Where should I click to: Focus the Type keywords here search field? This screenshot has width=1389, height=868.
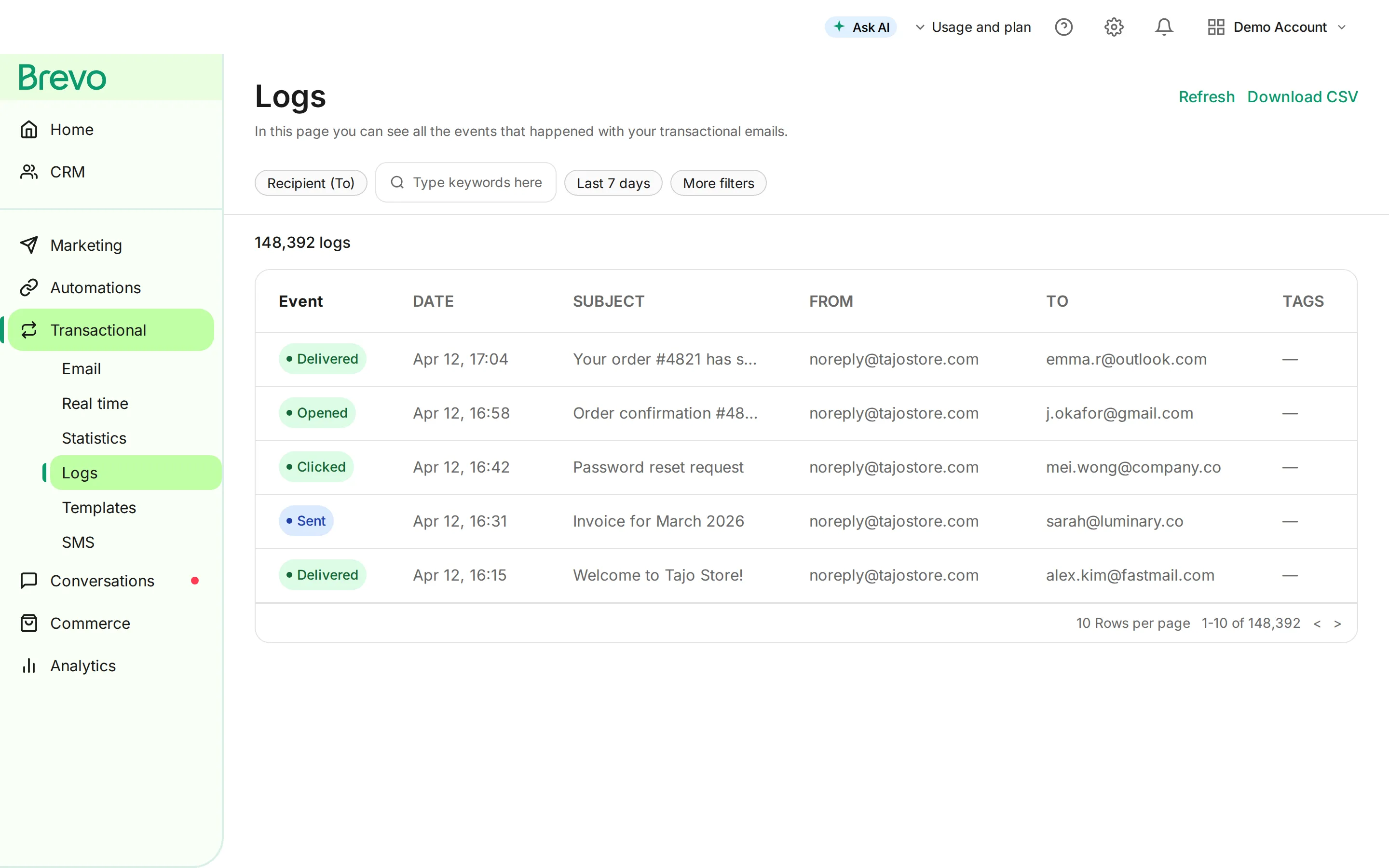click(465, 182)
